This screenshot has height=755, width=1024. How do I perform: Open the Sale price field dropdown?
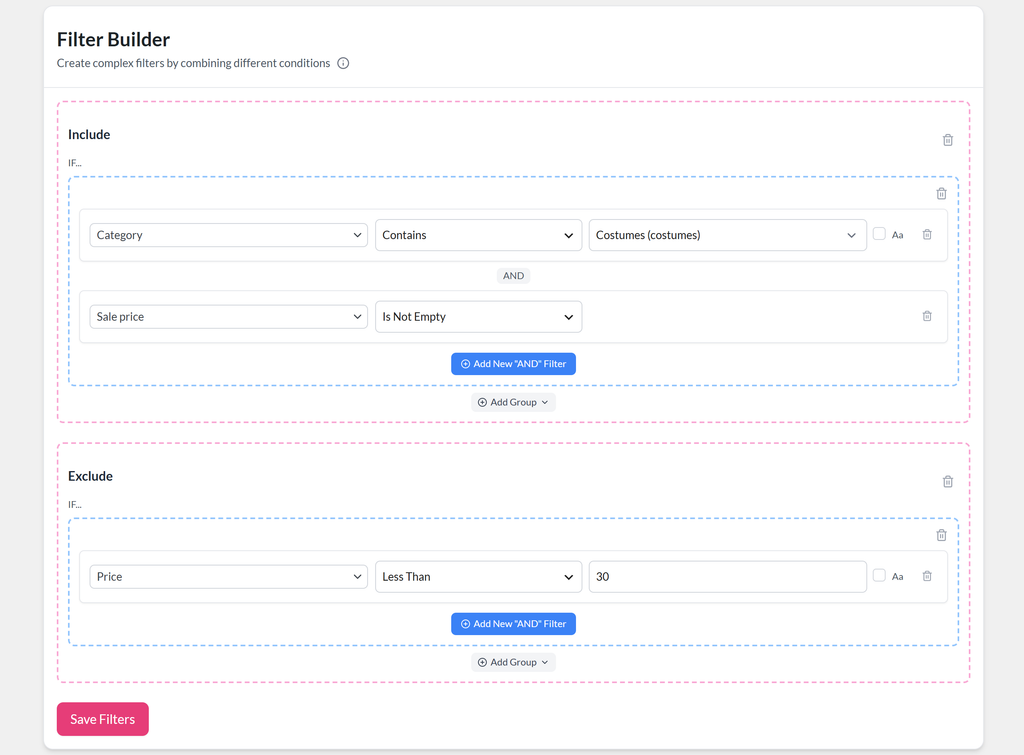229,317
